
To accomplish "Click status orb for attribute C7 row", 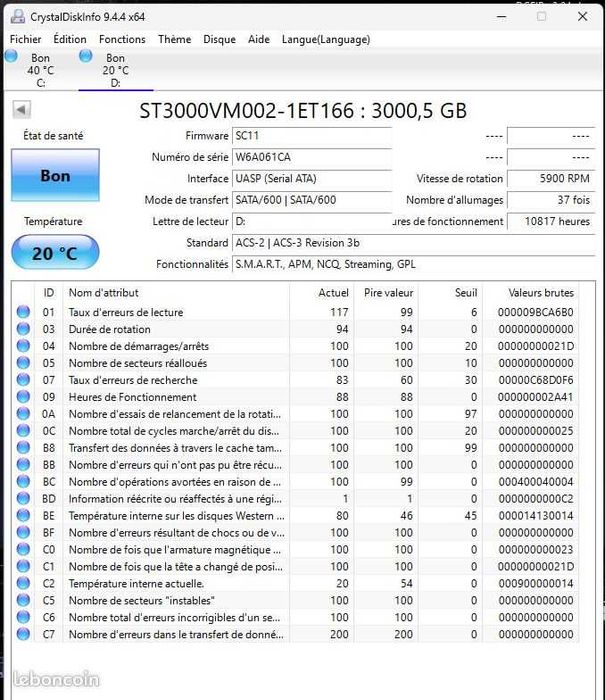I will 23,634.
